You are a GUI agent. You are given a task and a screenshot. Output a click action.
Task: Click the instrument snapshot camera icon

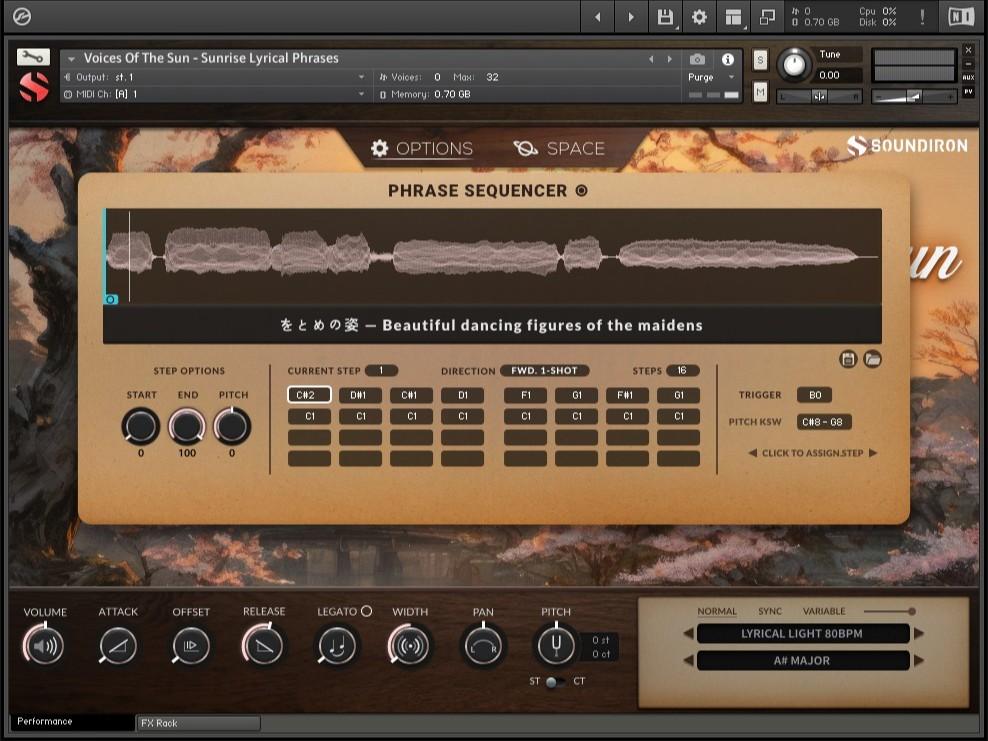click(698, 58)
